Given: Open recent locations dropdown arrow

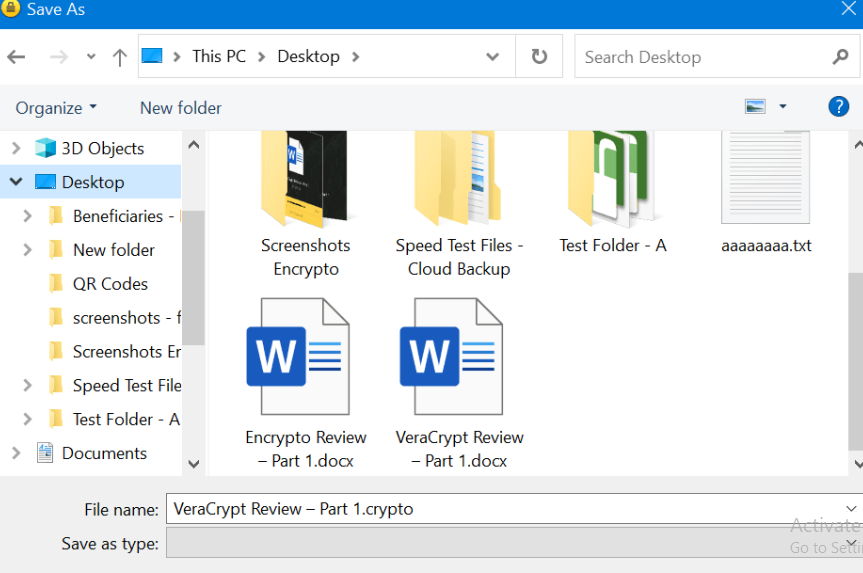Looking at the screenshot, I should (x=91, y=57).
